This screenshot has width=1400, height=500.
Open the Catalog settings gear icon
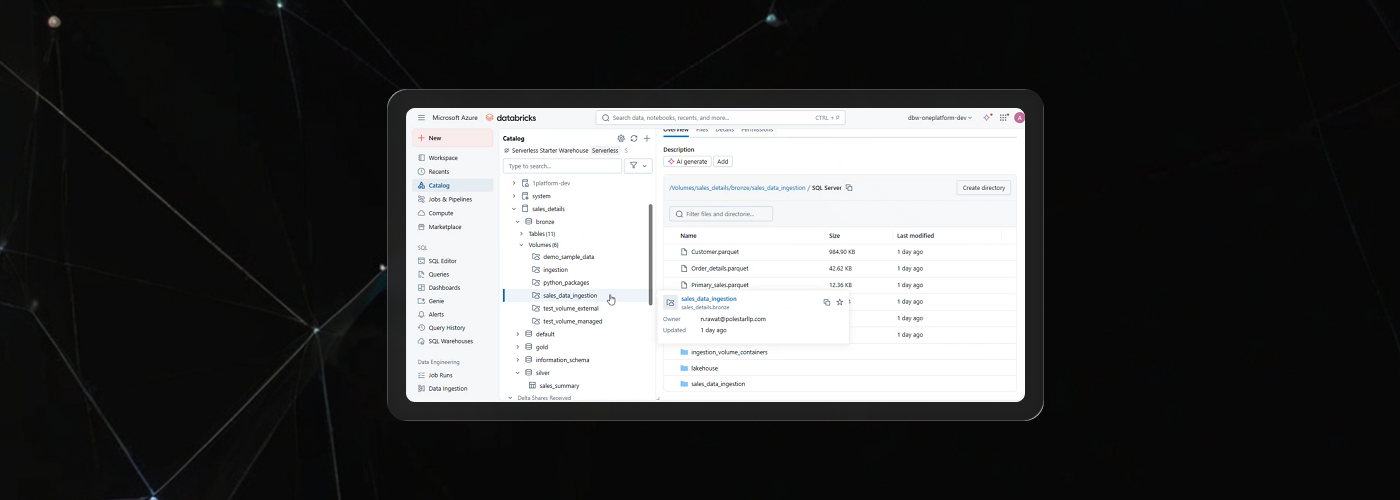coord(621,138)
